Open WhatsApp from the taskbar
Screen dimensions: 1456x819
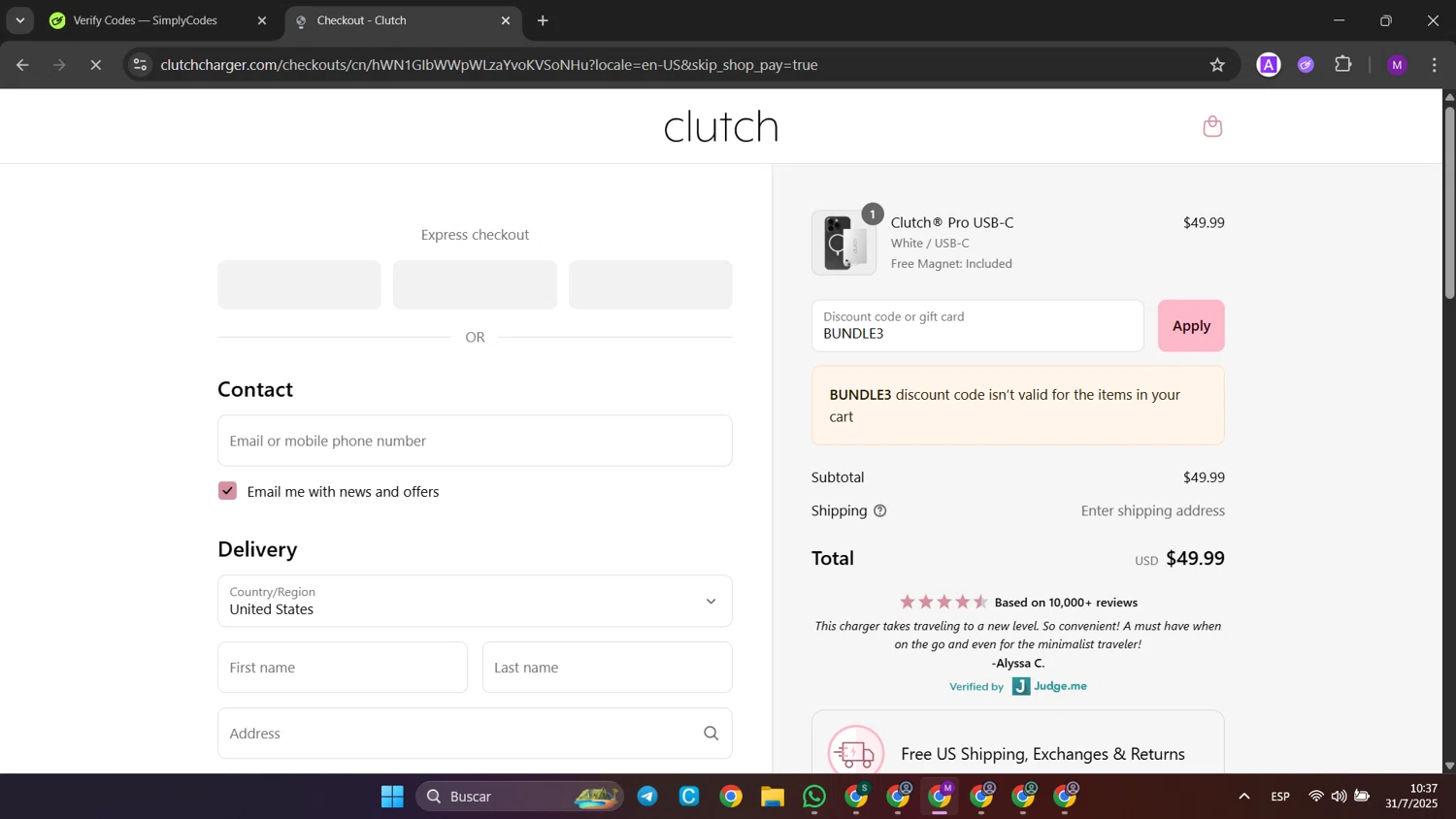(814, 797)
